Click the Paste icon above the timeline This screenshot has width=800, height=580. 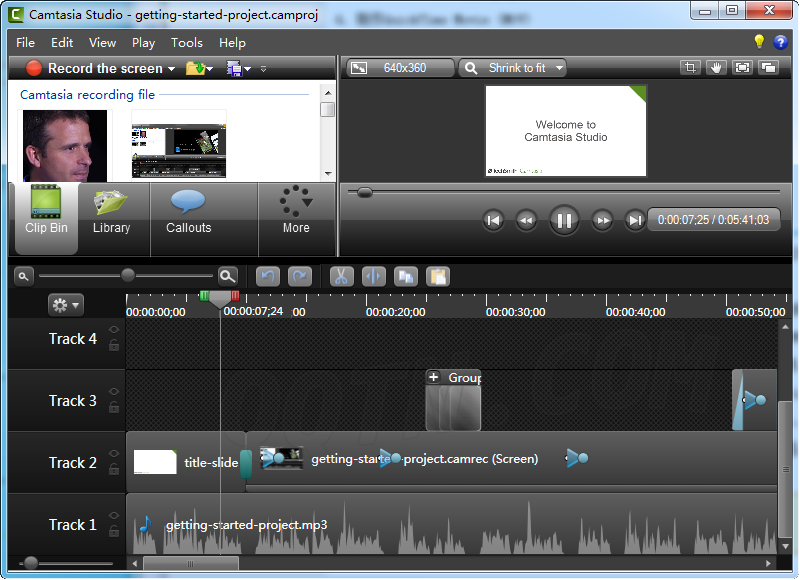pyautogui.click(x=438, y=276)
